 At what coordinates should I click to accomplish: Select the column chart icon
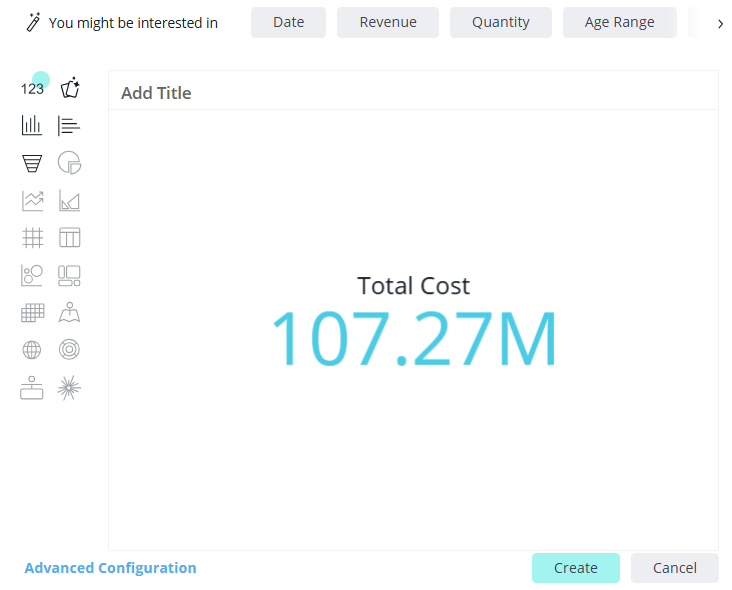click(x=32, y=126)
